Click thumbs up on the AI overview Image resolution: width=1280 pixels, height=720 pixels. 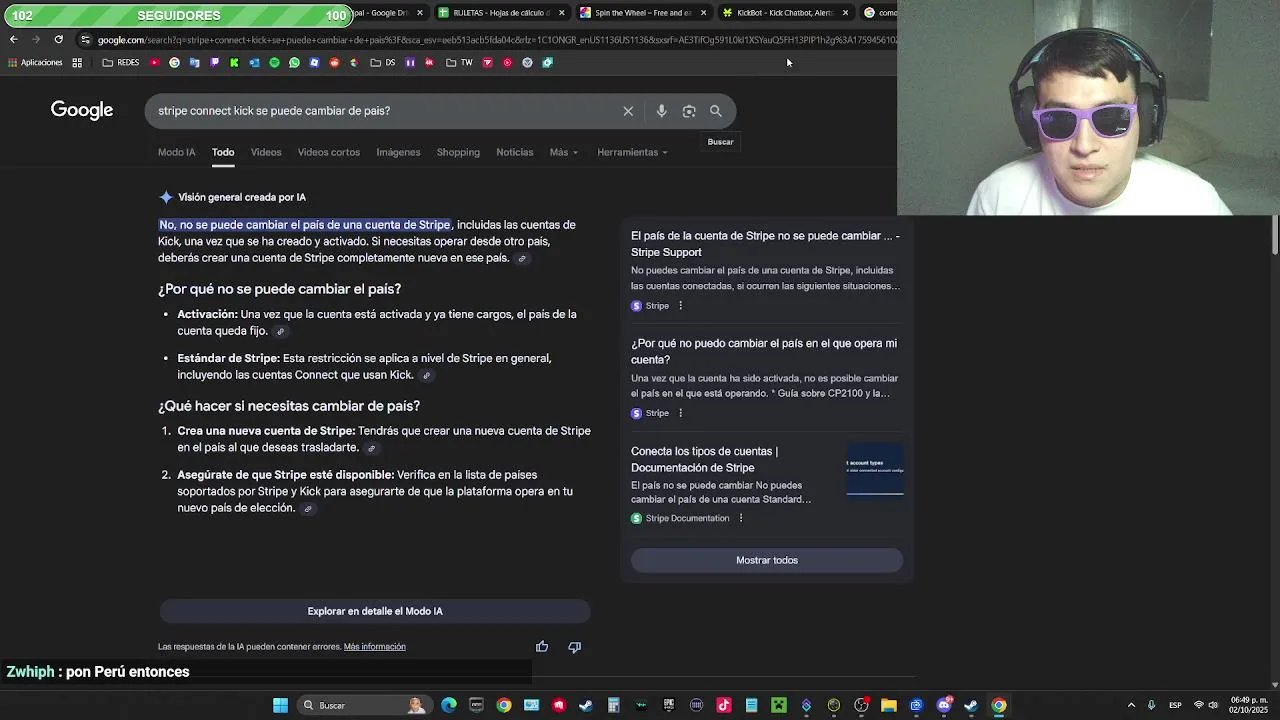tap(542, 647)
